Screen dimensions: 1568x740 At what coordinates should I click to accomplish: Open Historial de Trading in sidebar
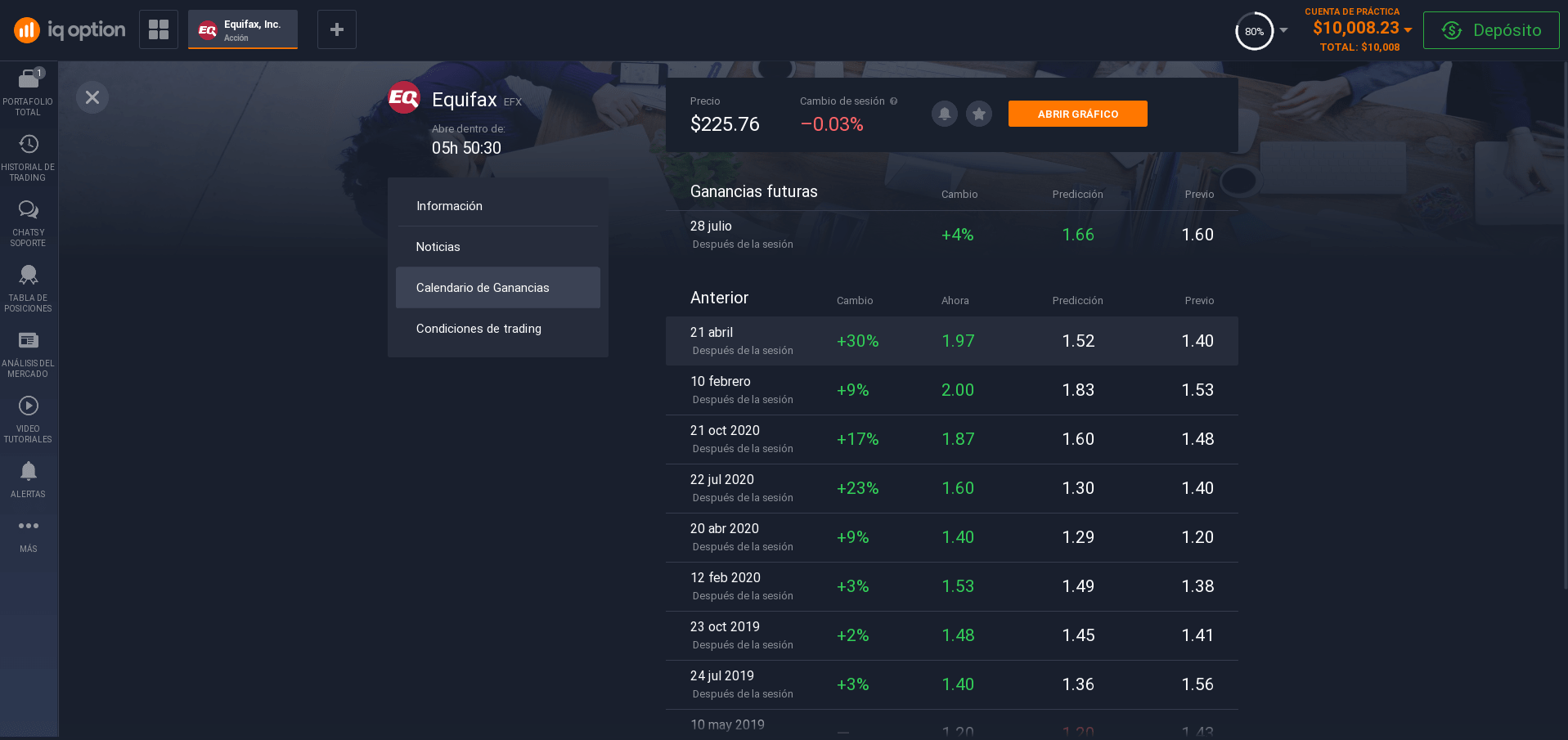(28, 158)
